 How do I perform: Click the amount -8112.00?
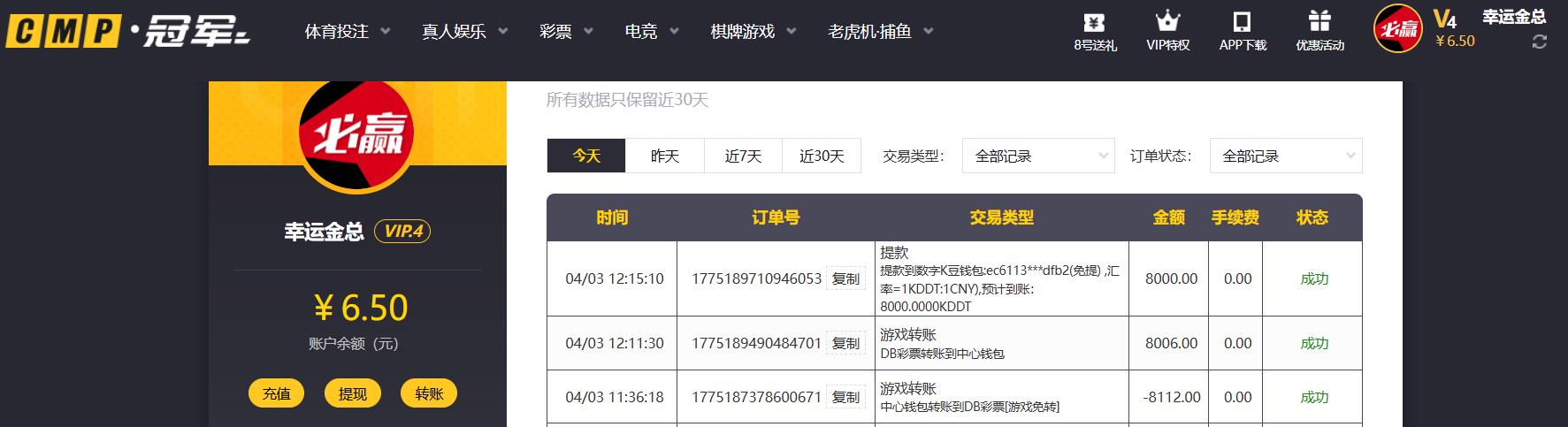[1171, 397]
